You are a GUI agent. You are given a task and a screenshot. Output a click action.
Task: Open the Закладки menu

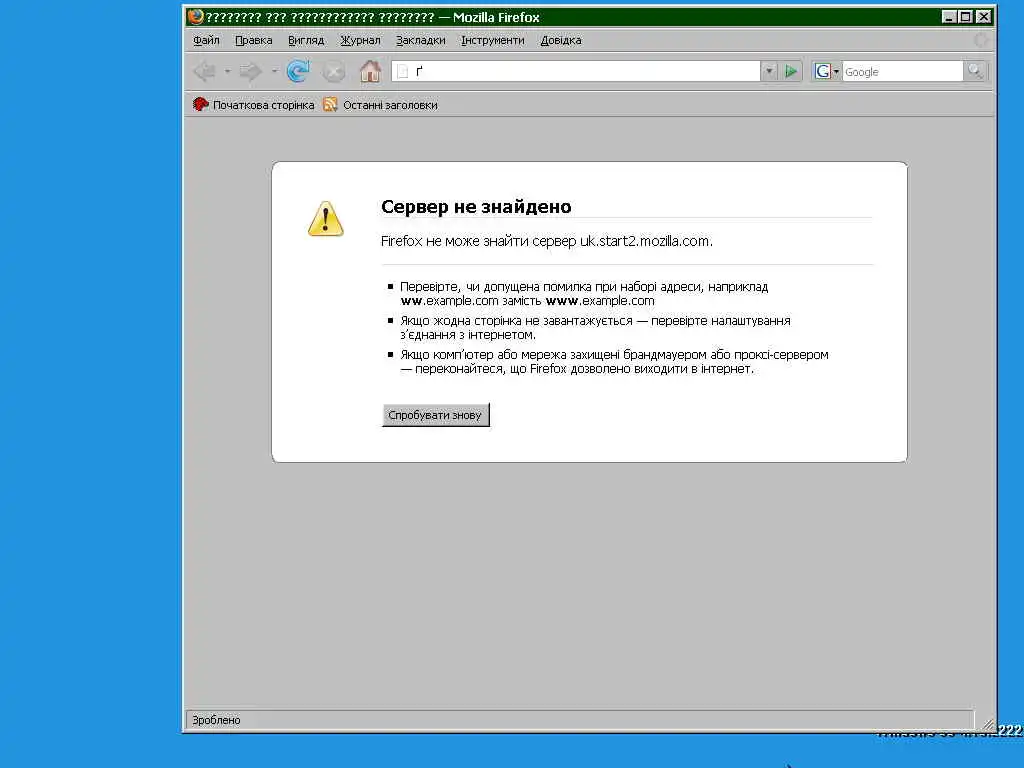point(421,40)
